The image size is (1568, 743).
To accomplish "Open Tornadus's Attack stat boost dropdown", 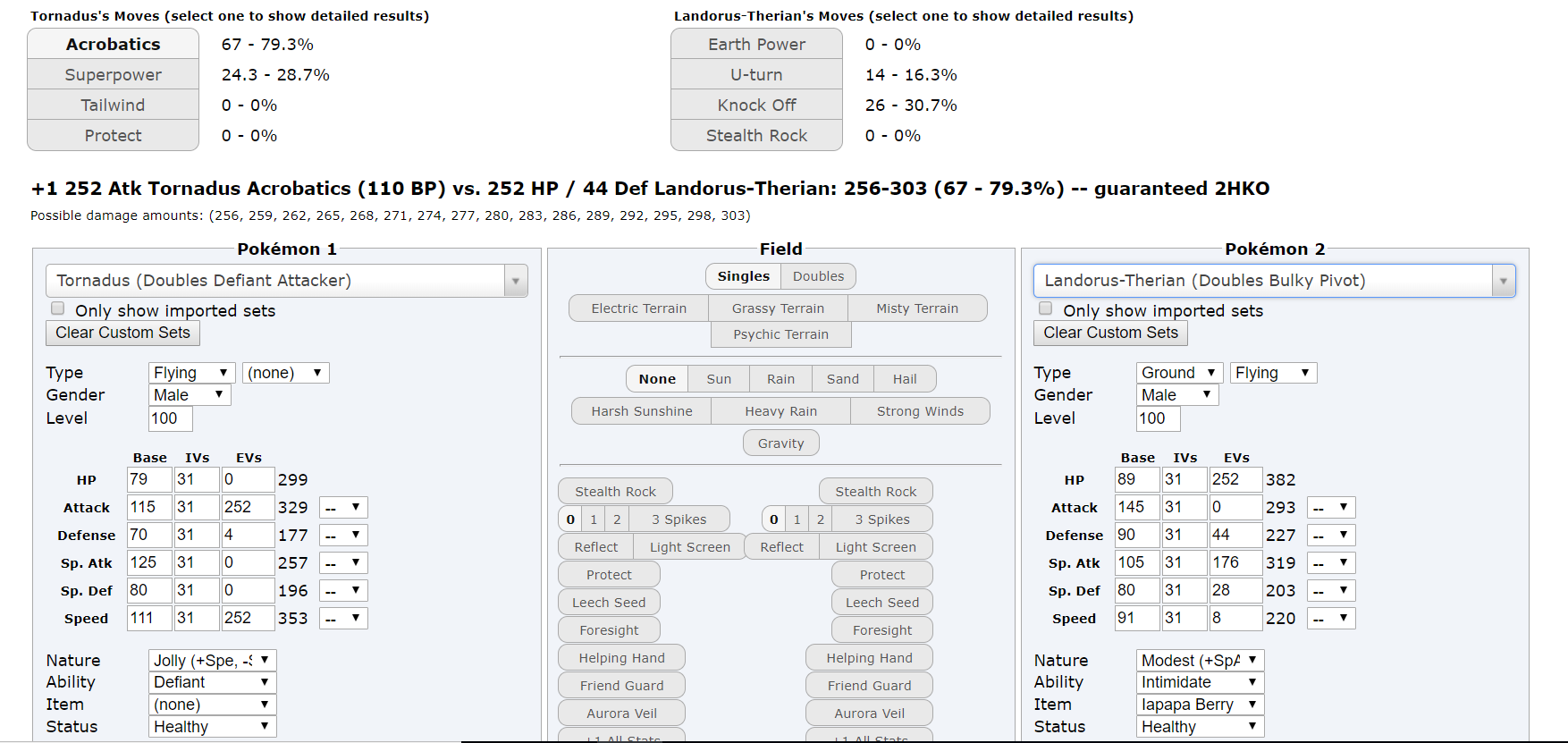I will (x=344, y=508).
